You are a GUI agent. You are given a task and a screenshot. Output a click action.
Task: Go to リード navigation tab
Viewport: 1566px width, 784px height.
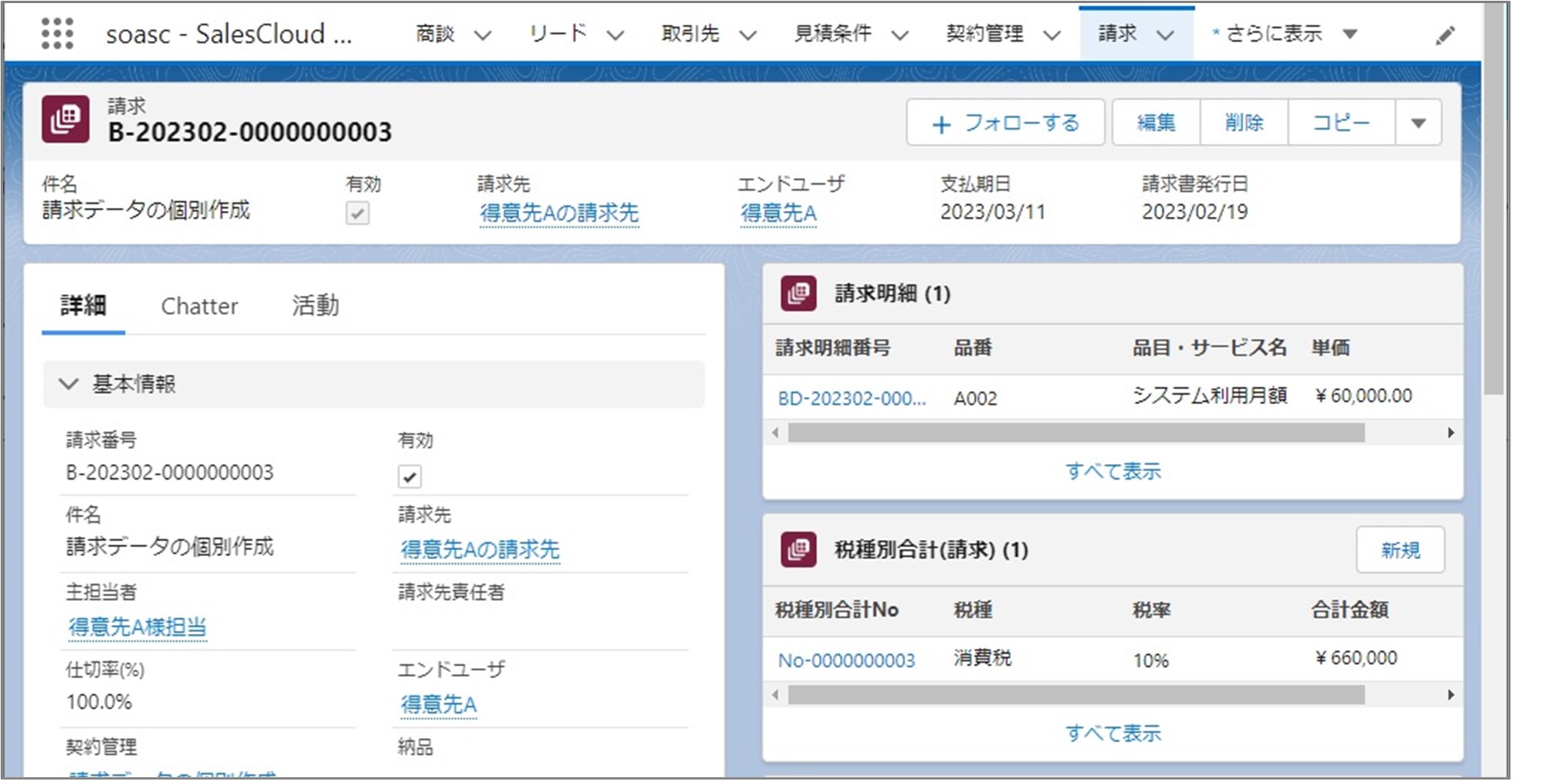click(x=558, y=34)
